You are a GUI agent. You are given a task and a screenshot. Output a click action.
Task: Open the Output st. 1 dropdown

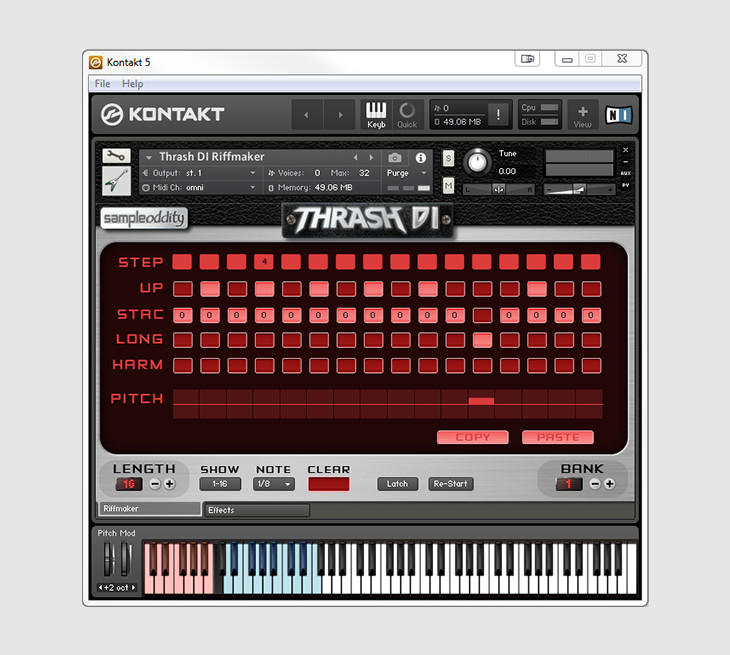click(x=199, y=173)
